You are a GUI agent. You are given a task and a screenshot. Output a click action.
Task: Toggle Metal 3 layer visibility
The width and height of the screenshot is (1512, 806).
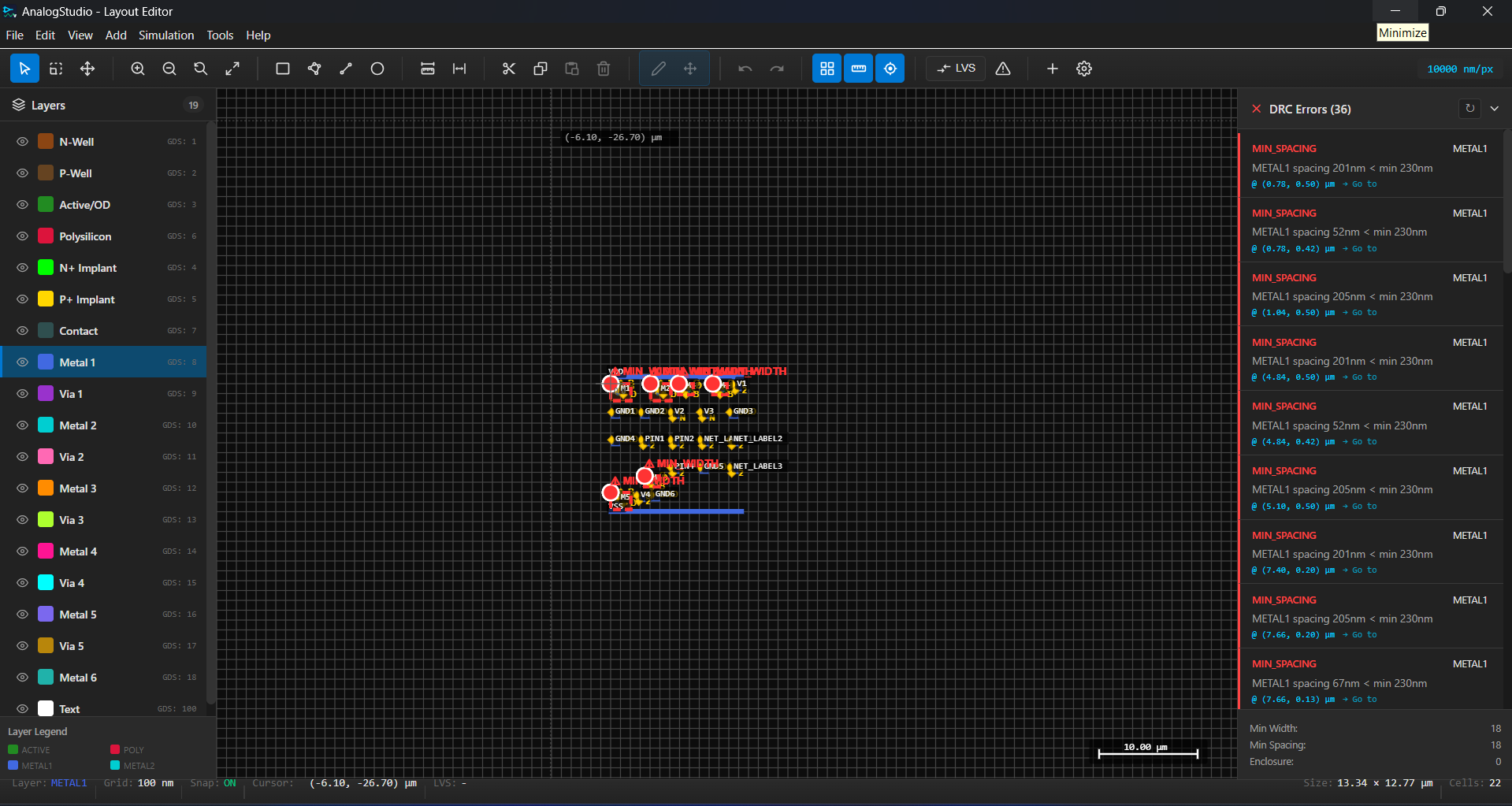coord(22,488)
